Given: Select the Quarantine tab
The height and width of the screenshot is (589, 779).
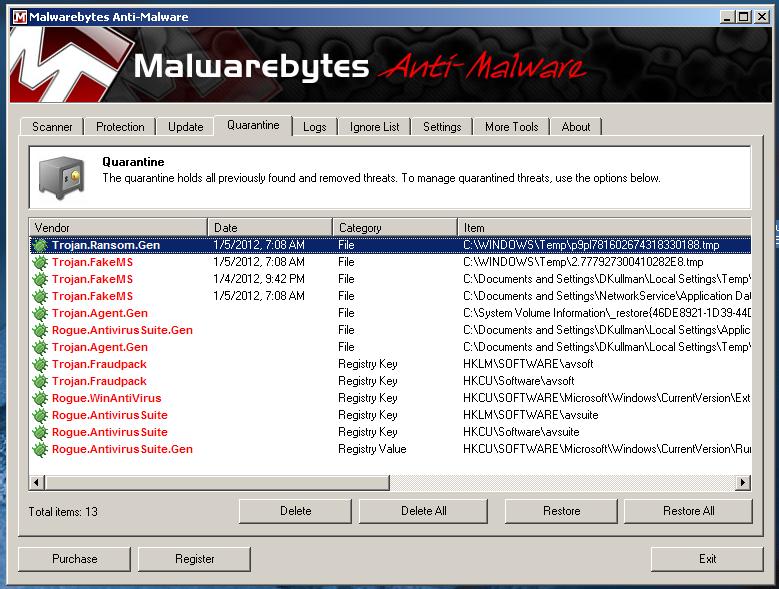Looking at the screenshot, I should (253, 125).
